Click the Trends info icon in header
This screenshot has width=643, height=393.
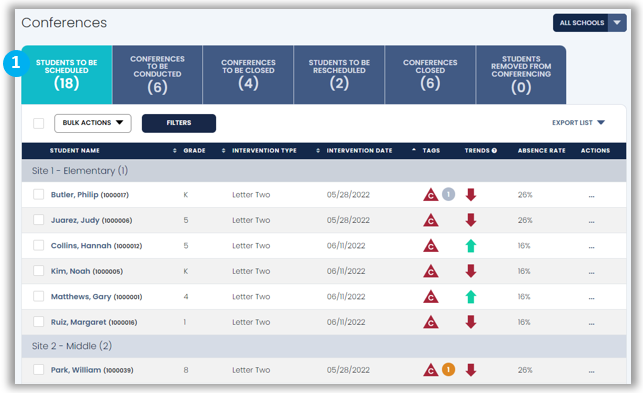coord(494,151)
